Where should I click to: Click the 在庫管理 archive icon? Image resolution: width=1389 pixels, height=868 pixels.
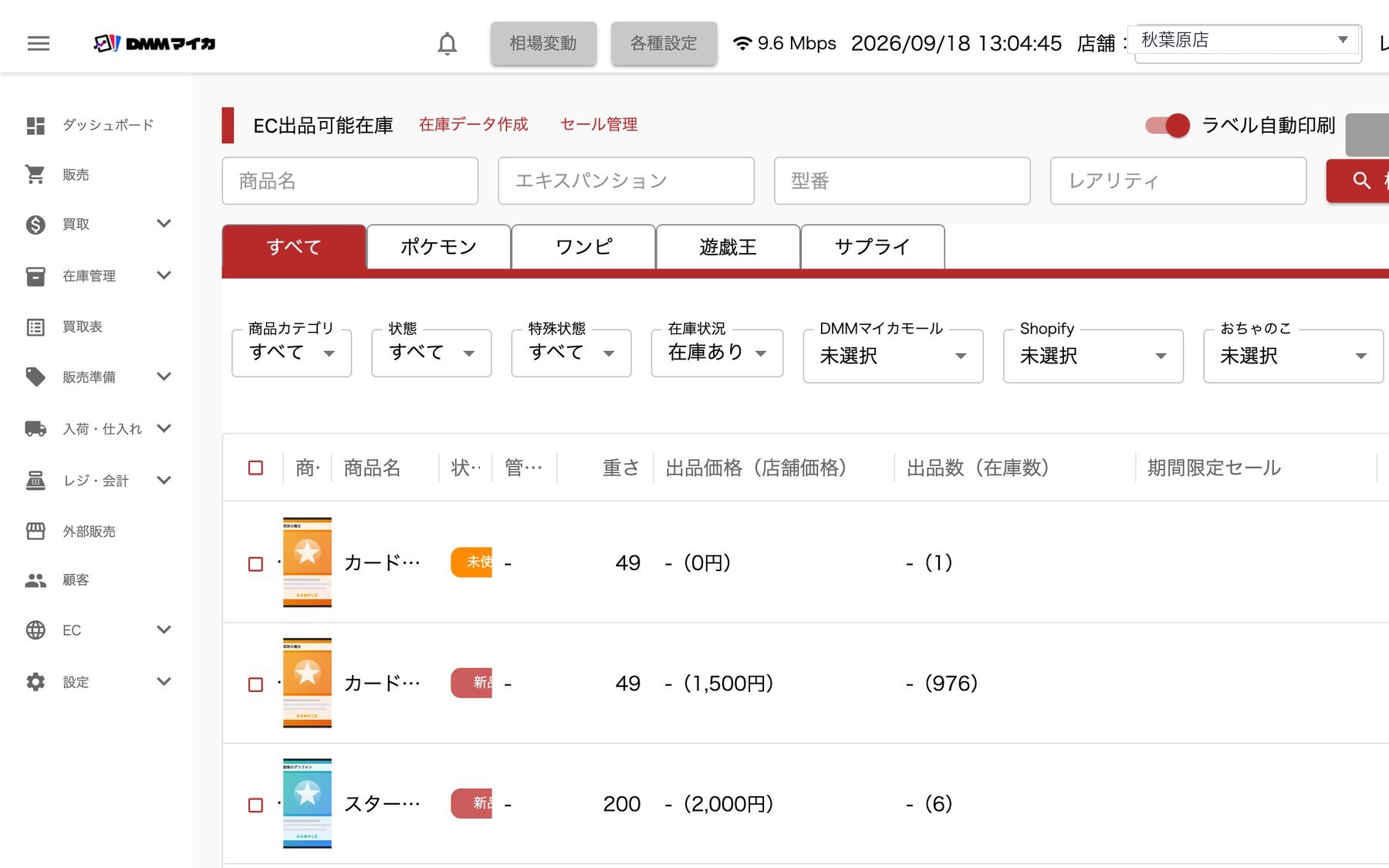[35, 276]
